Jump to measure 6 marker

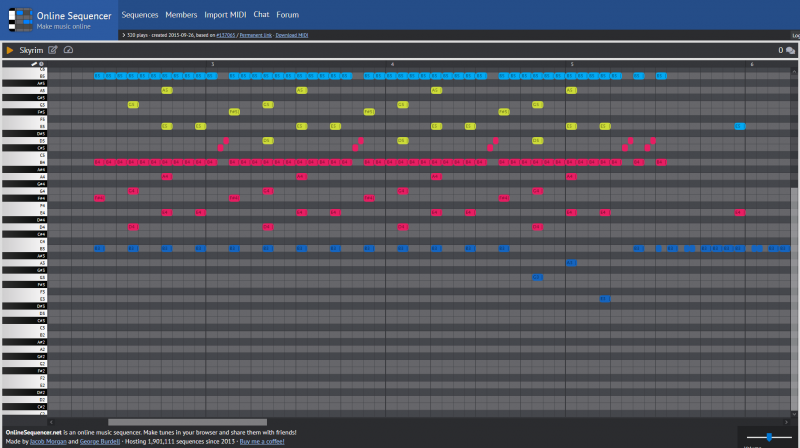[752, 64]
